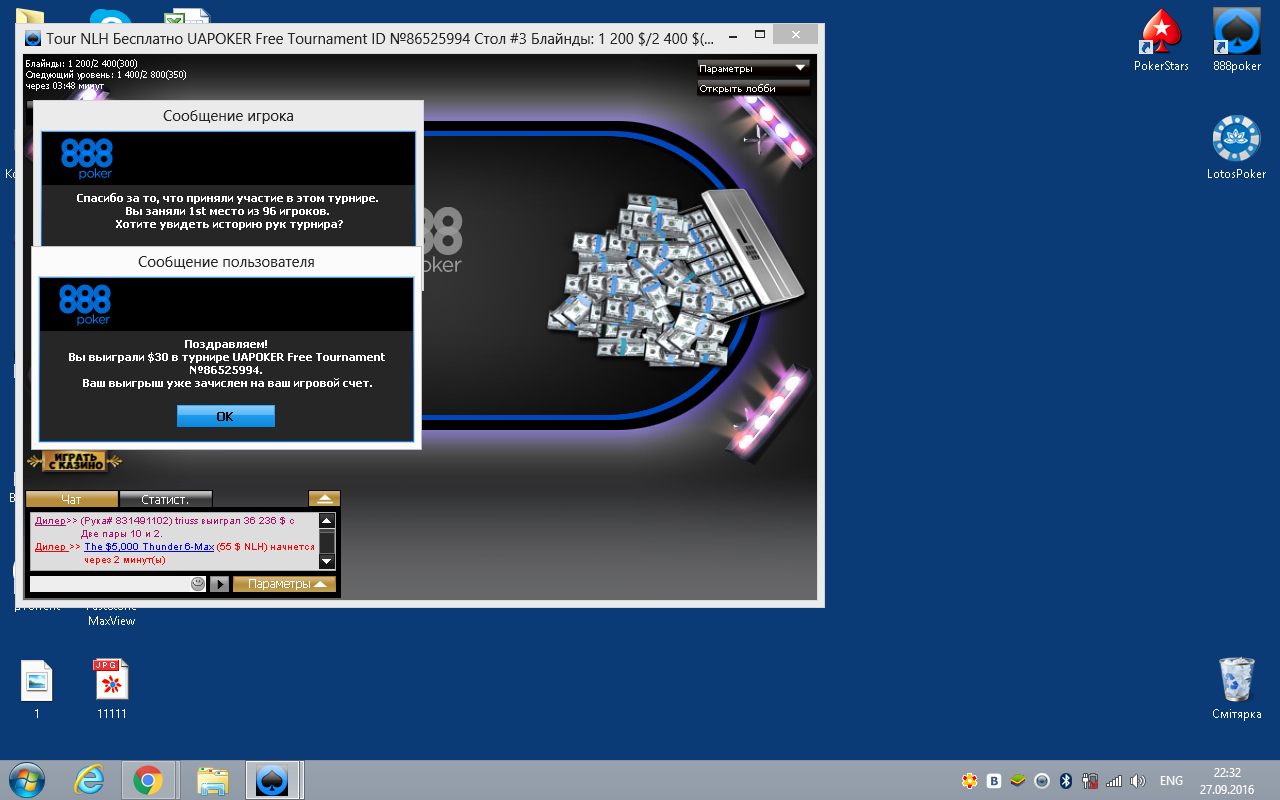Click the second Дилер link in red

(52, 547)
